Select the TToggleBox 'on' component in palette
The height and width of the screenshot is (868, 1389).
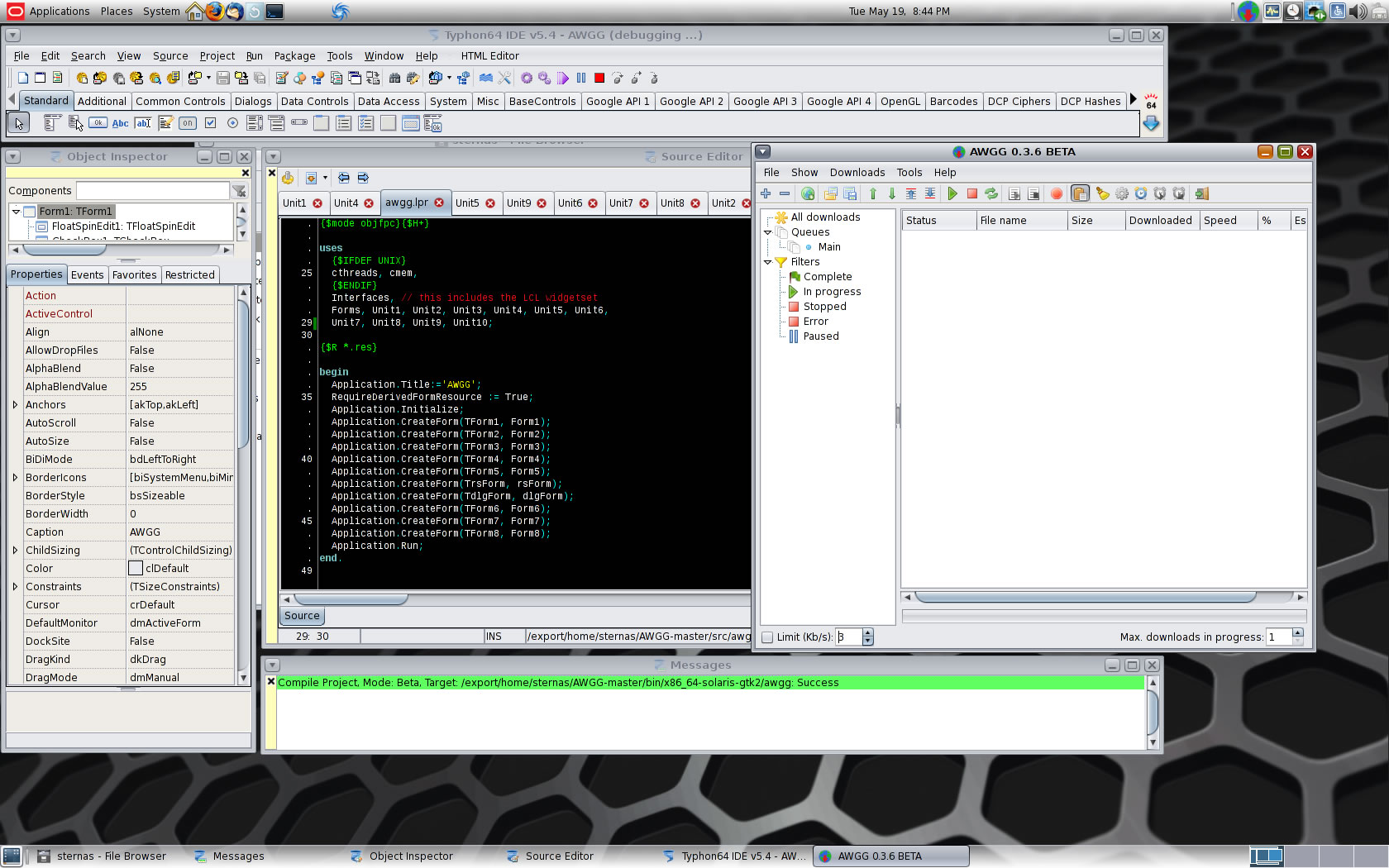[x=188, y=123]
